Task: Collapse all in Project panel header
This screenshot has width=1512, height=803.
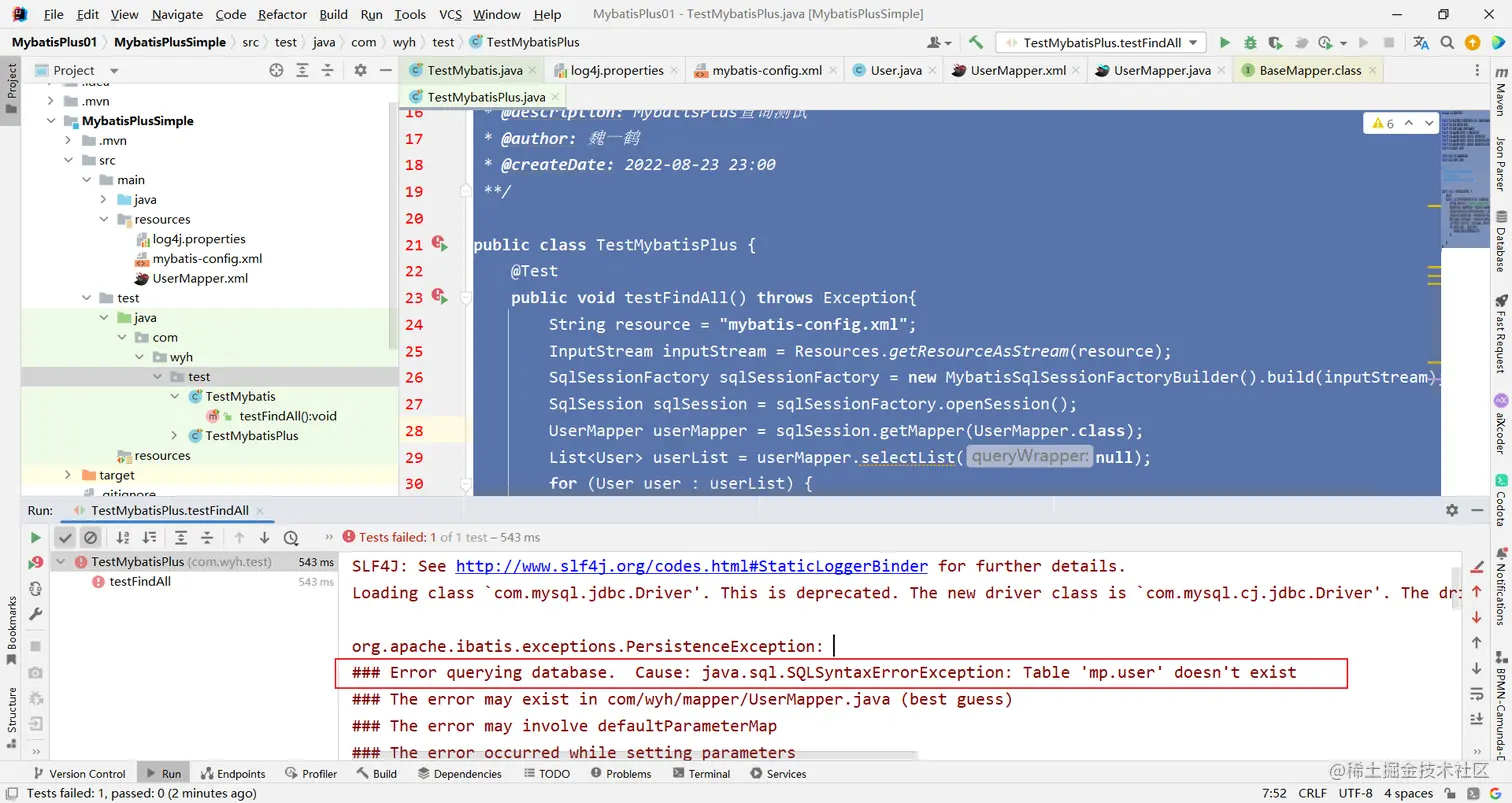Action: pyautogui.click(x=329, y=70)
